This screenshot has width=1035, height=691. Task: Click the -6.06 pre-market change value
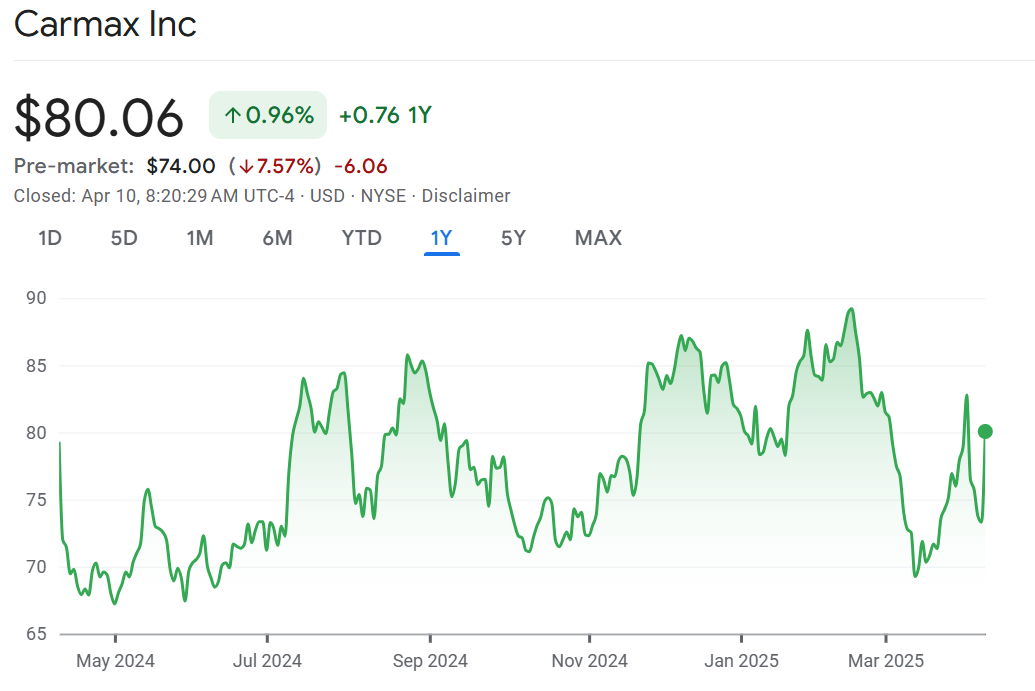pos(360,166)
